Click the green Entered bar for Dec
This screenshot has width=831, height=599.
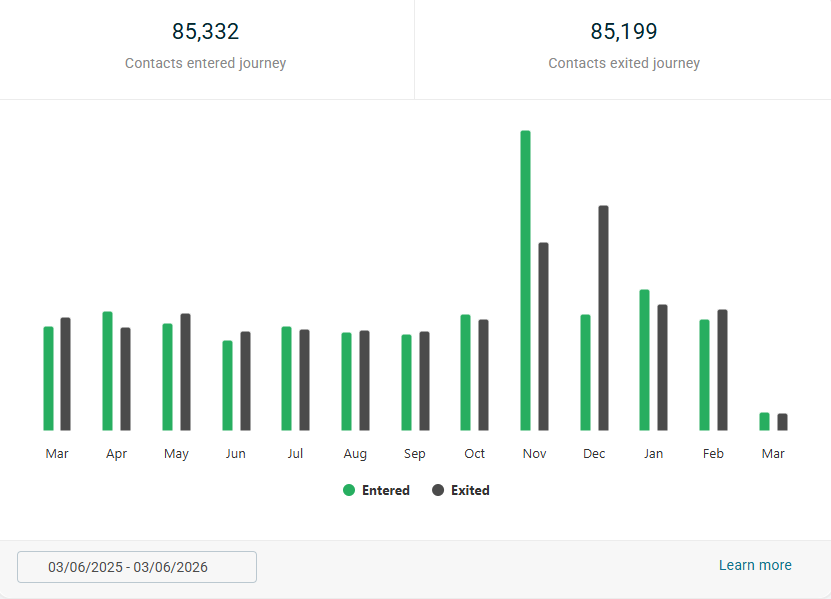click(585, 372)
